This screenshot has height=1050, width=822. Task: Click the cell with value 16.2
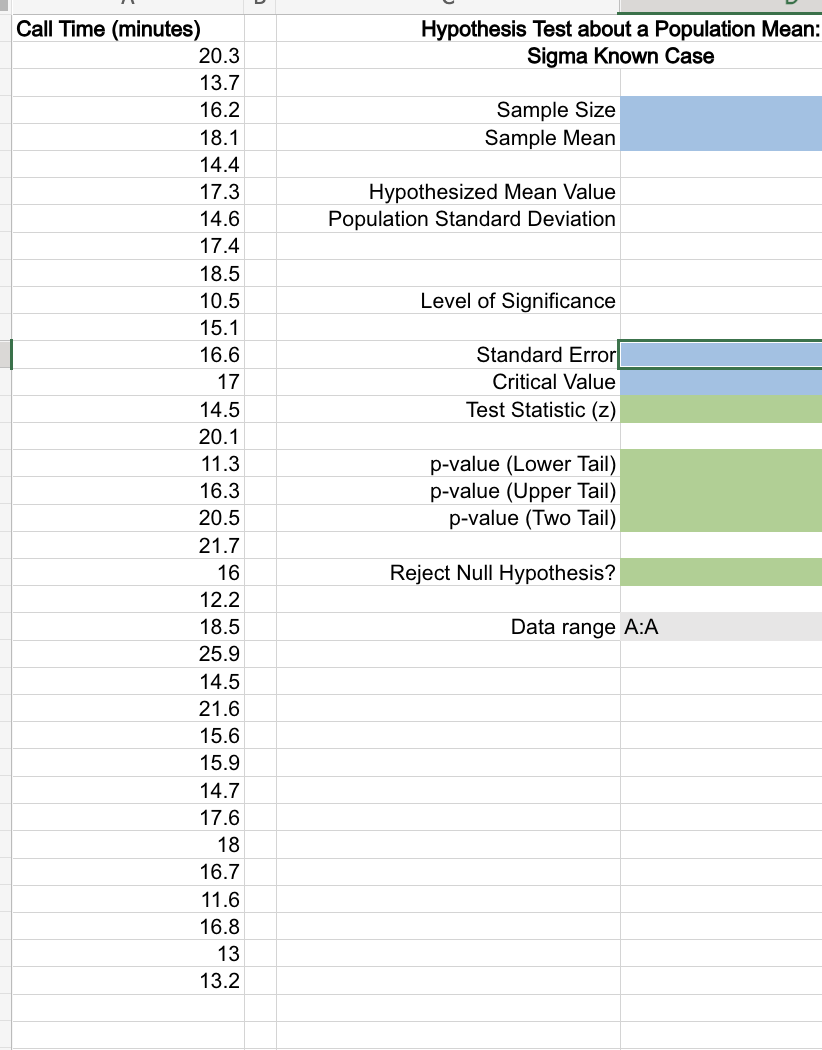coord(128,110)
